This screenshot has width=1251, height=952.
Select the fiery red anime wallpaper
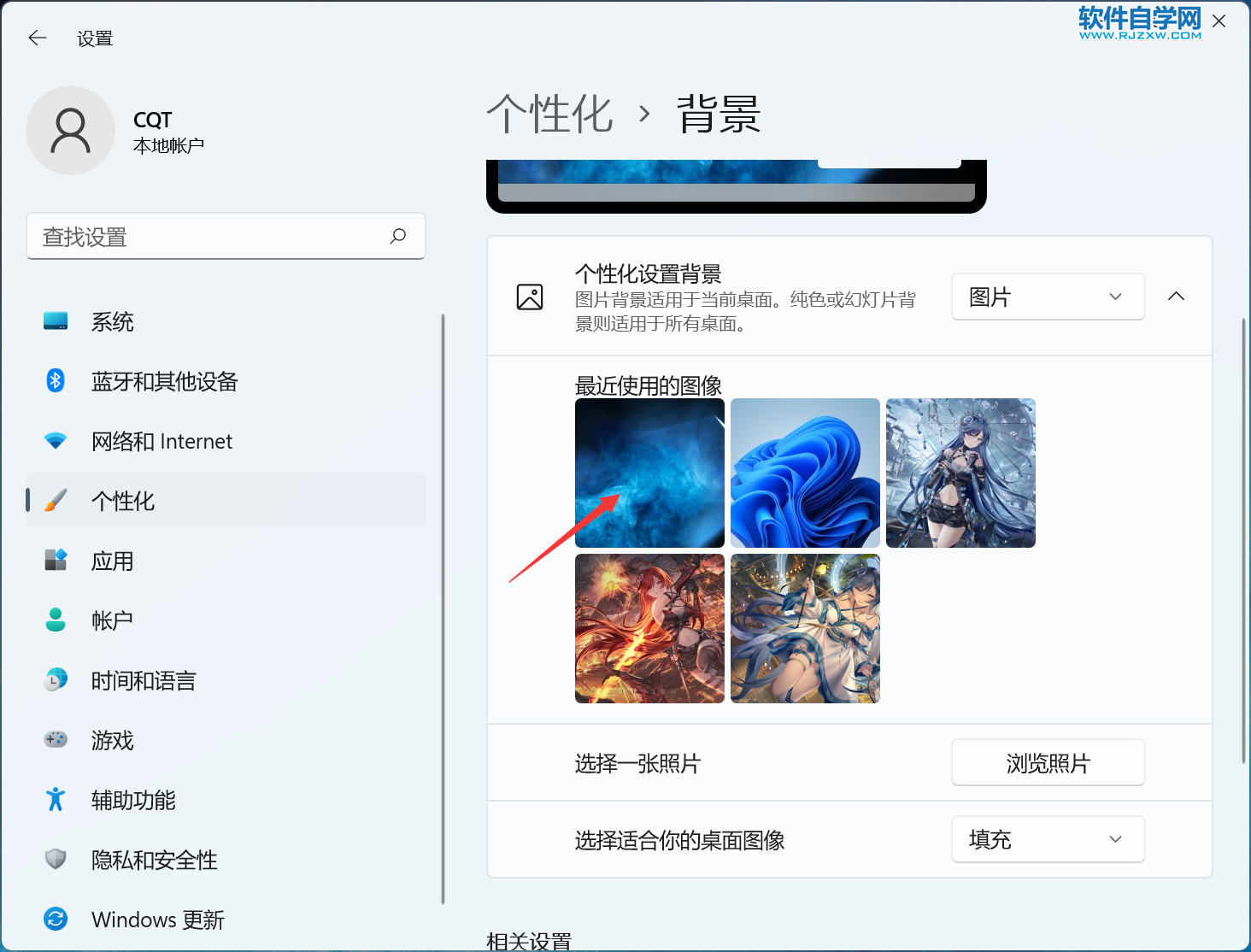click(649, 628)
